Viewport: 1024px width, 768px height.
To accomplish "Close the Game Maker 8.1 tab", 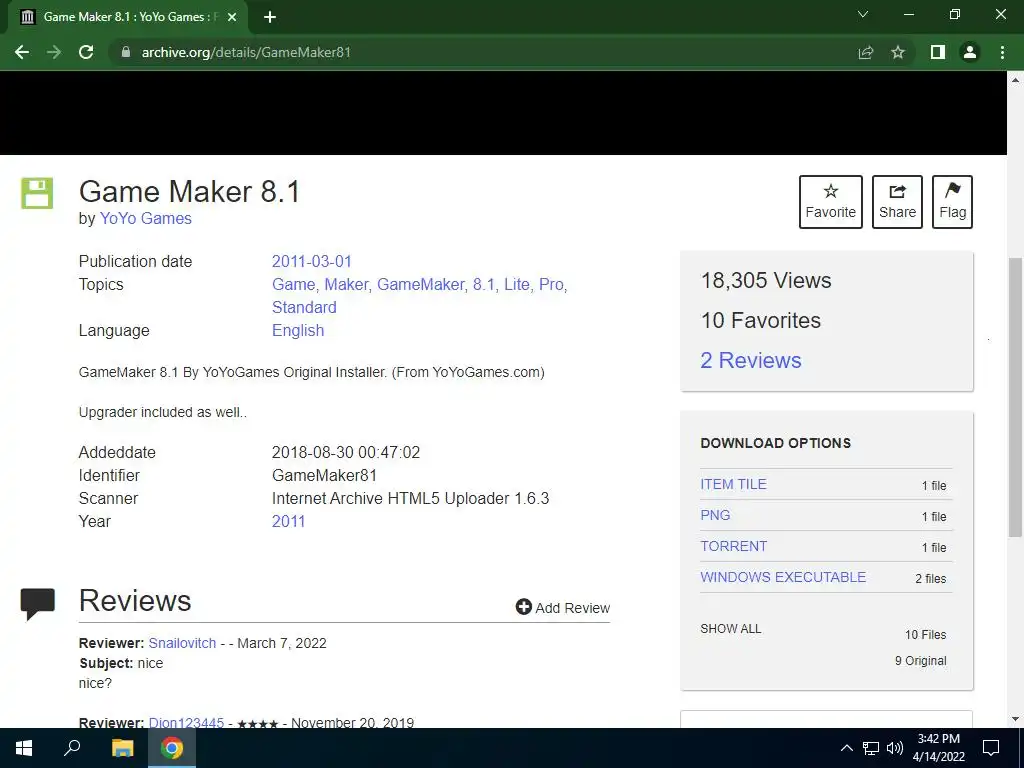I will click(x=232, y=17).
